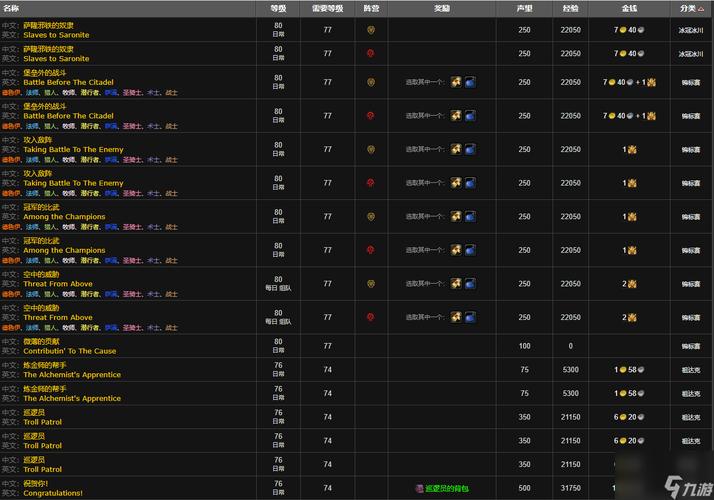Click the Alliance faction icon for Slaves to Saronite
The image size is (714, 500).
(x=371, y=30)
